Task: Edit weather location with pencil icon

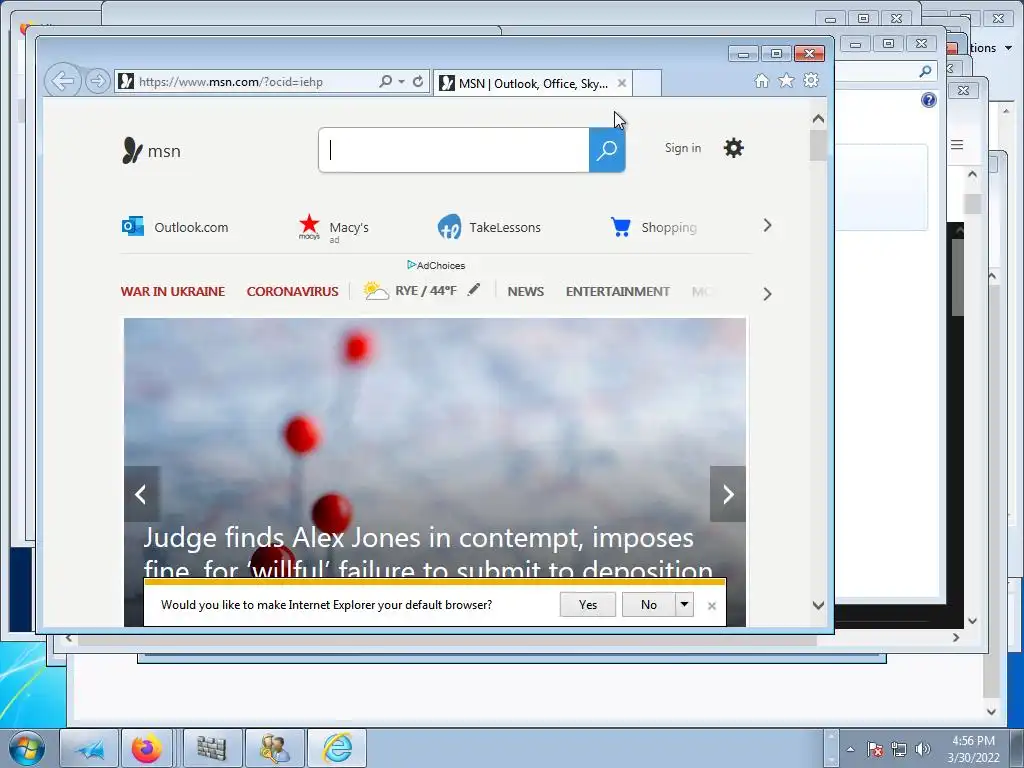Action: (474, 289)
